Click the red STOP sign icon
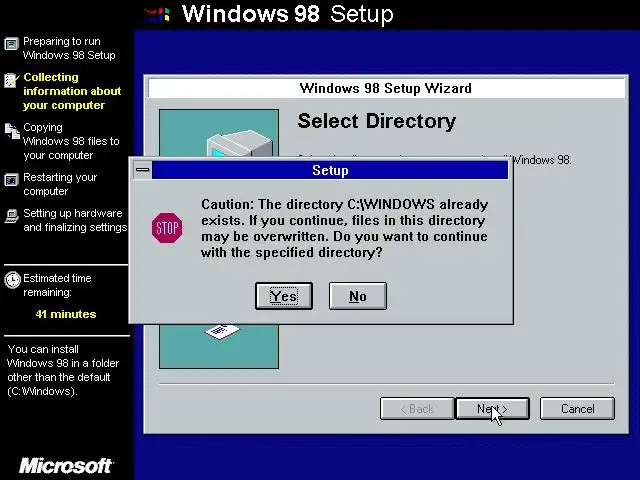 pyautogui.click(x=167, y=228)
